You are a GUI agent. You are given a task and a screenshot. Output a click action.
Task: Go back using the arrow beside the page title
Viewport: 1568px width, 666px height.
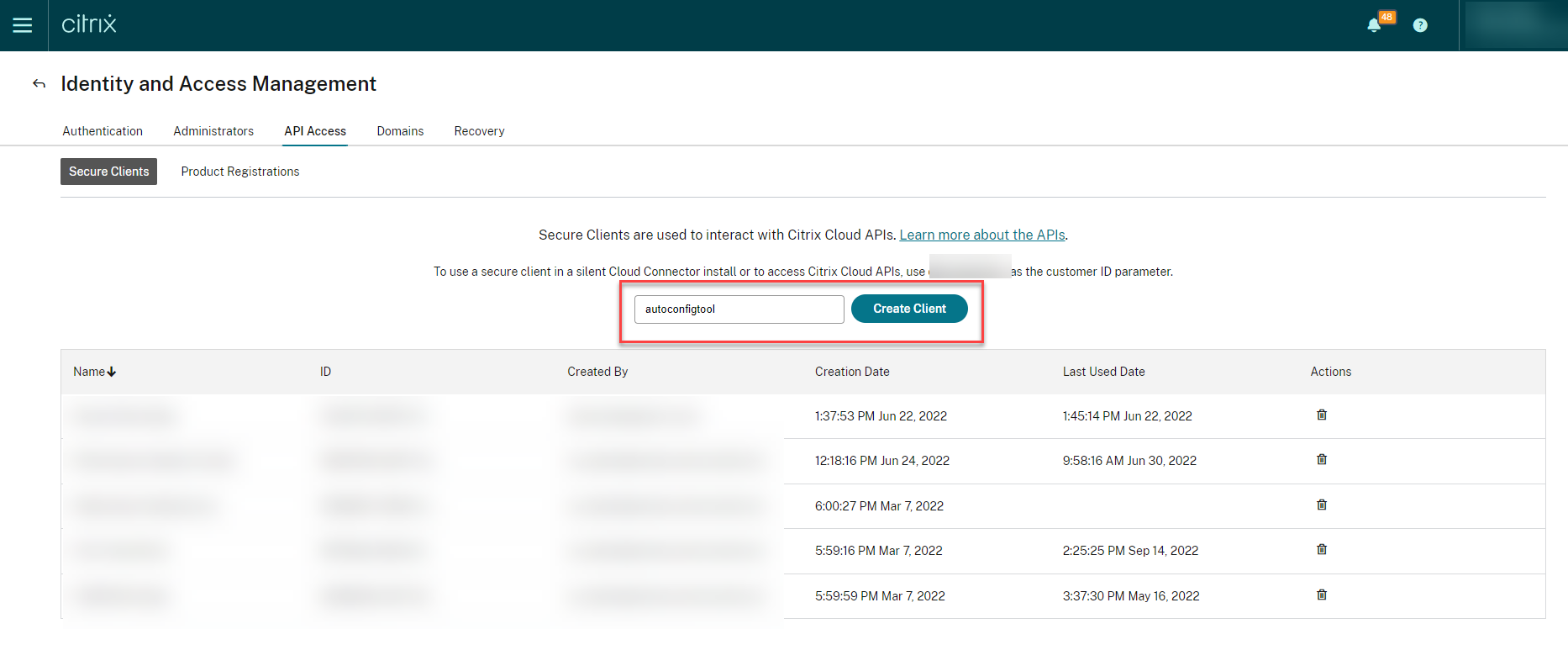tap(39, 83)
